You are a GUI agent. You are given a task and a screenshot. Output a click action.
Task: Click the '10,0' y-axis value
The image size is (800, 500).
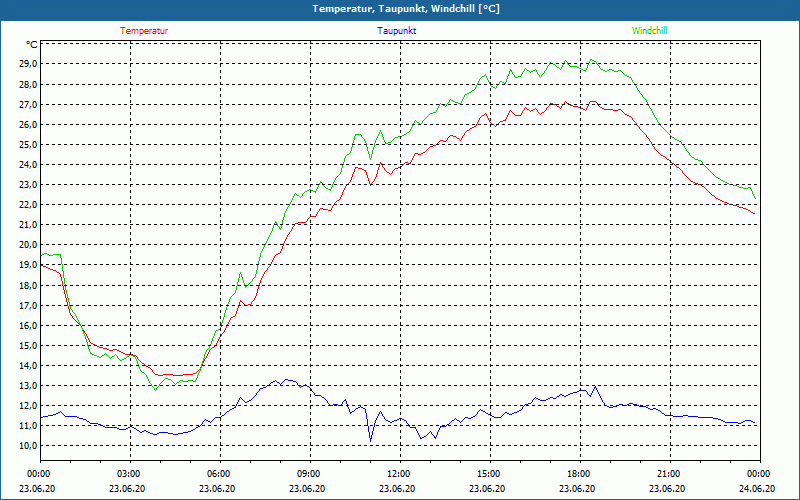[x=29, y=445]
